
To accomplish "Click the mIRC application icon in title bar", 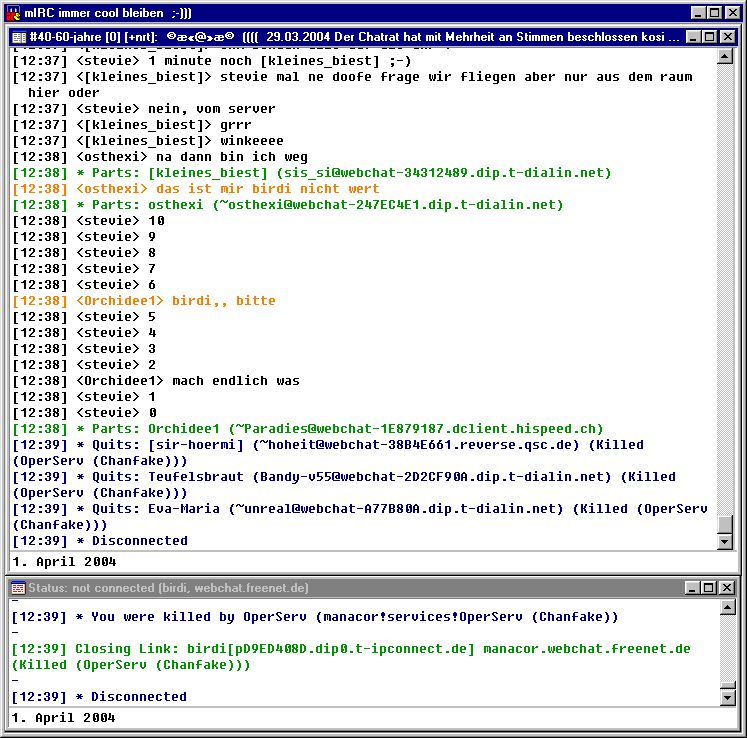I will [13, 13].
